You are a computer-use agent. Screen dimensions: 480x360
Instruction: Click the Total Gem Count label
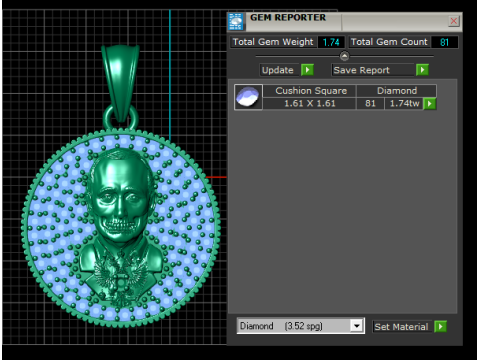pyautogui.click(x=389, y=42)
